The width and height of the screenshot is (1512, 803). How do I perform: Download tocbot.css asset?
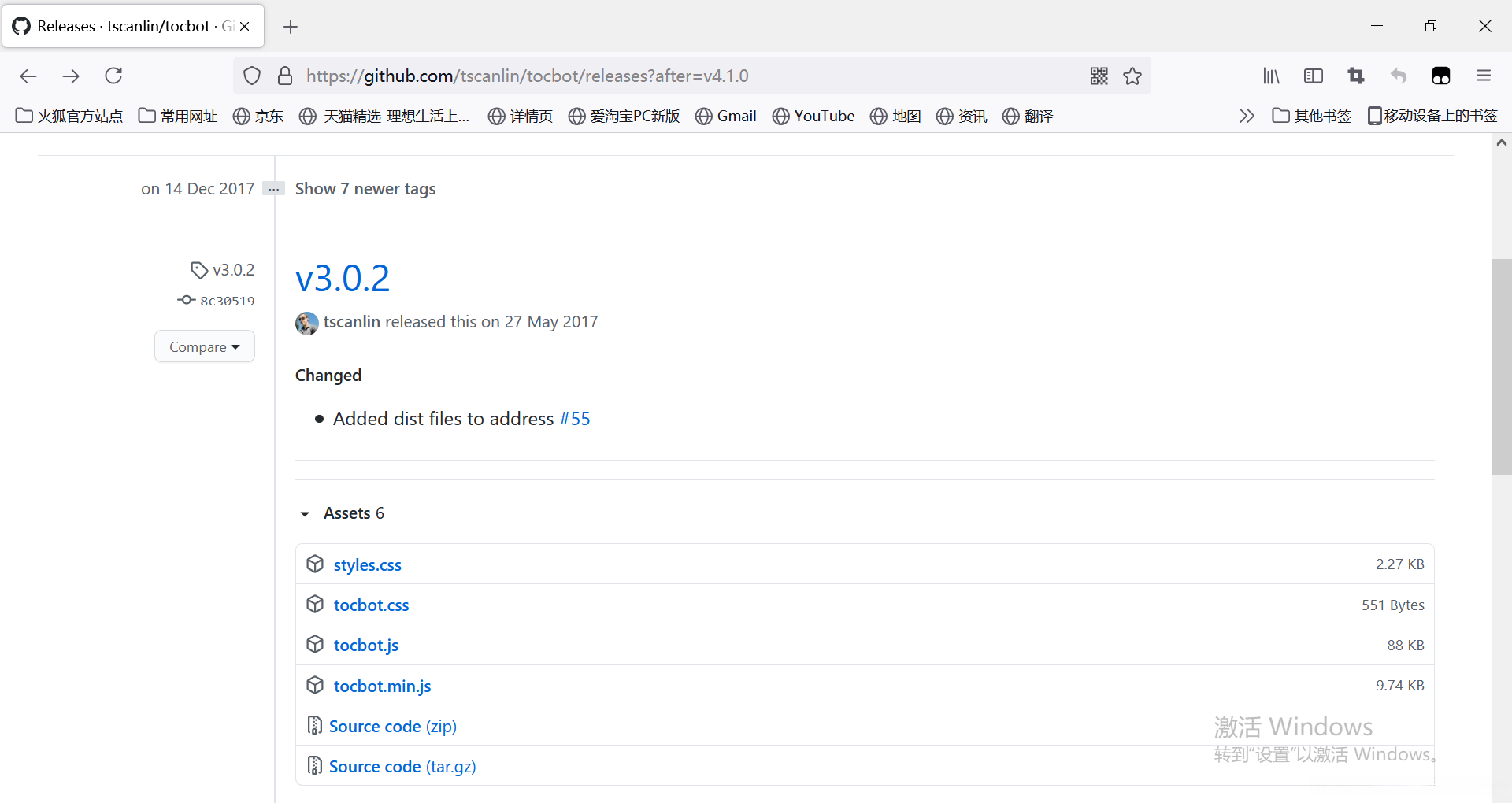pos(372,605)
